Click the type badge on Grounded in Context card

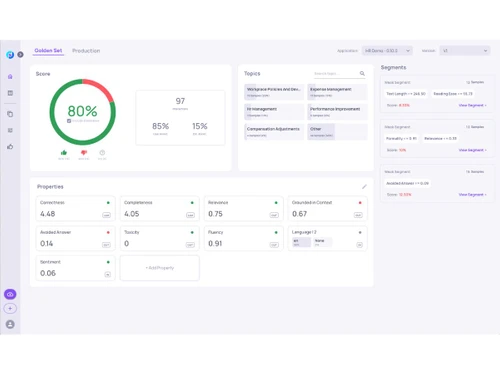(x=358, y=215)
